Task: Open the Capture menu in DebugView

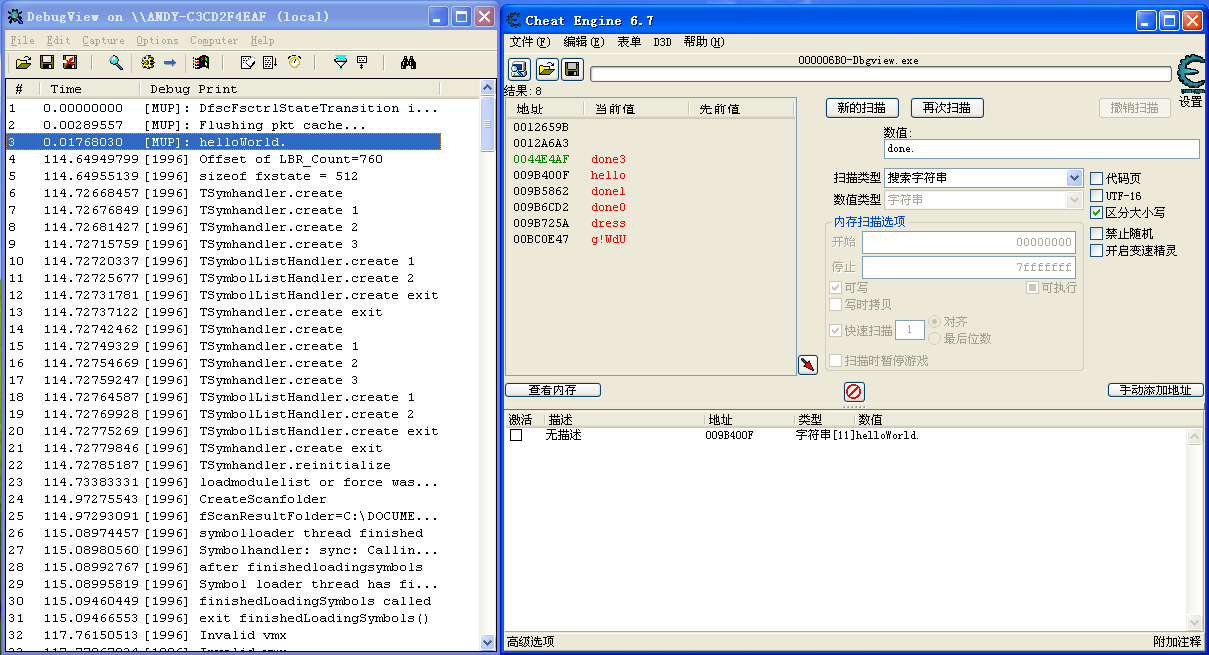Action: pos(103,40)
